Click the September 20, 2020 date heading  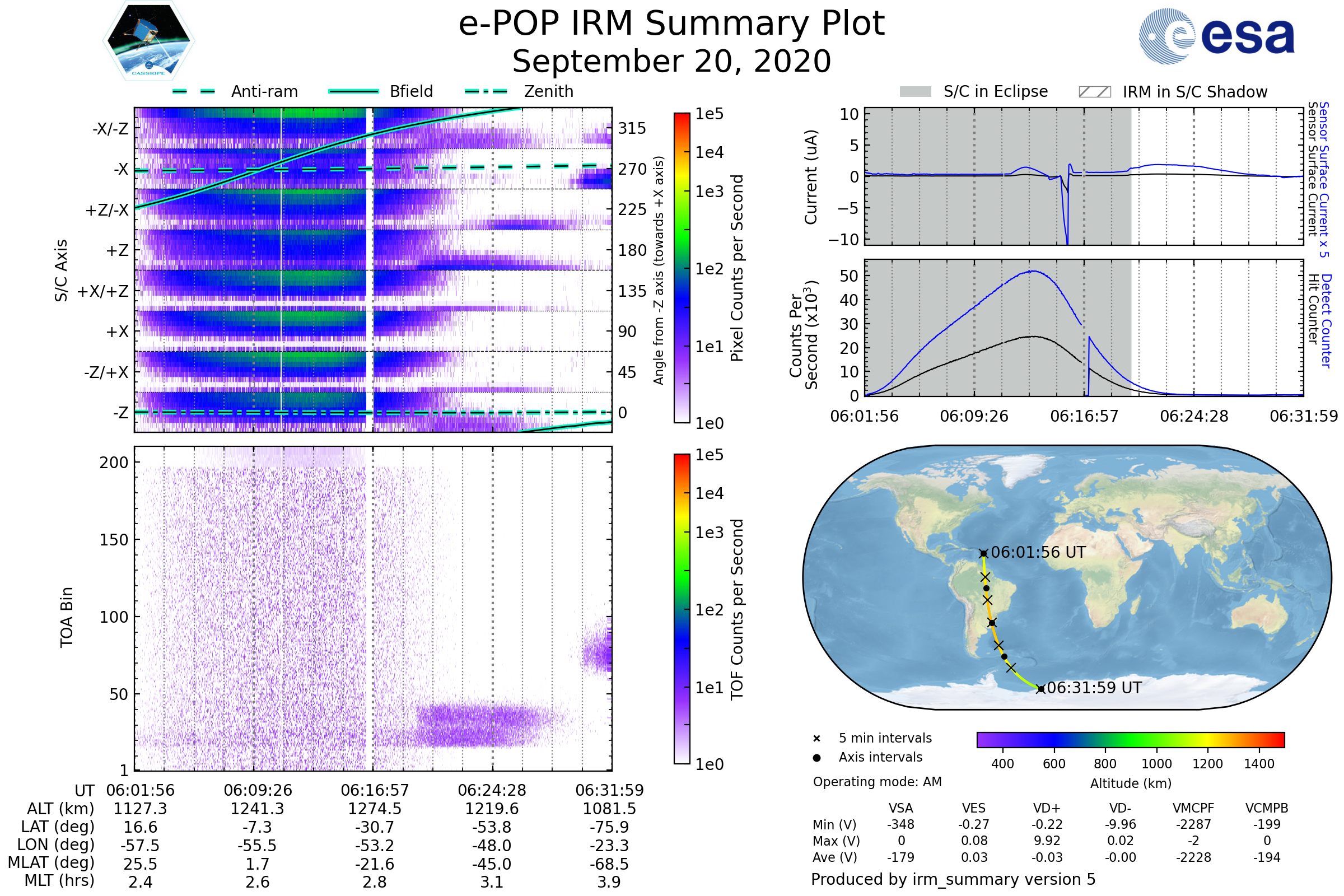tap(671, 62)
